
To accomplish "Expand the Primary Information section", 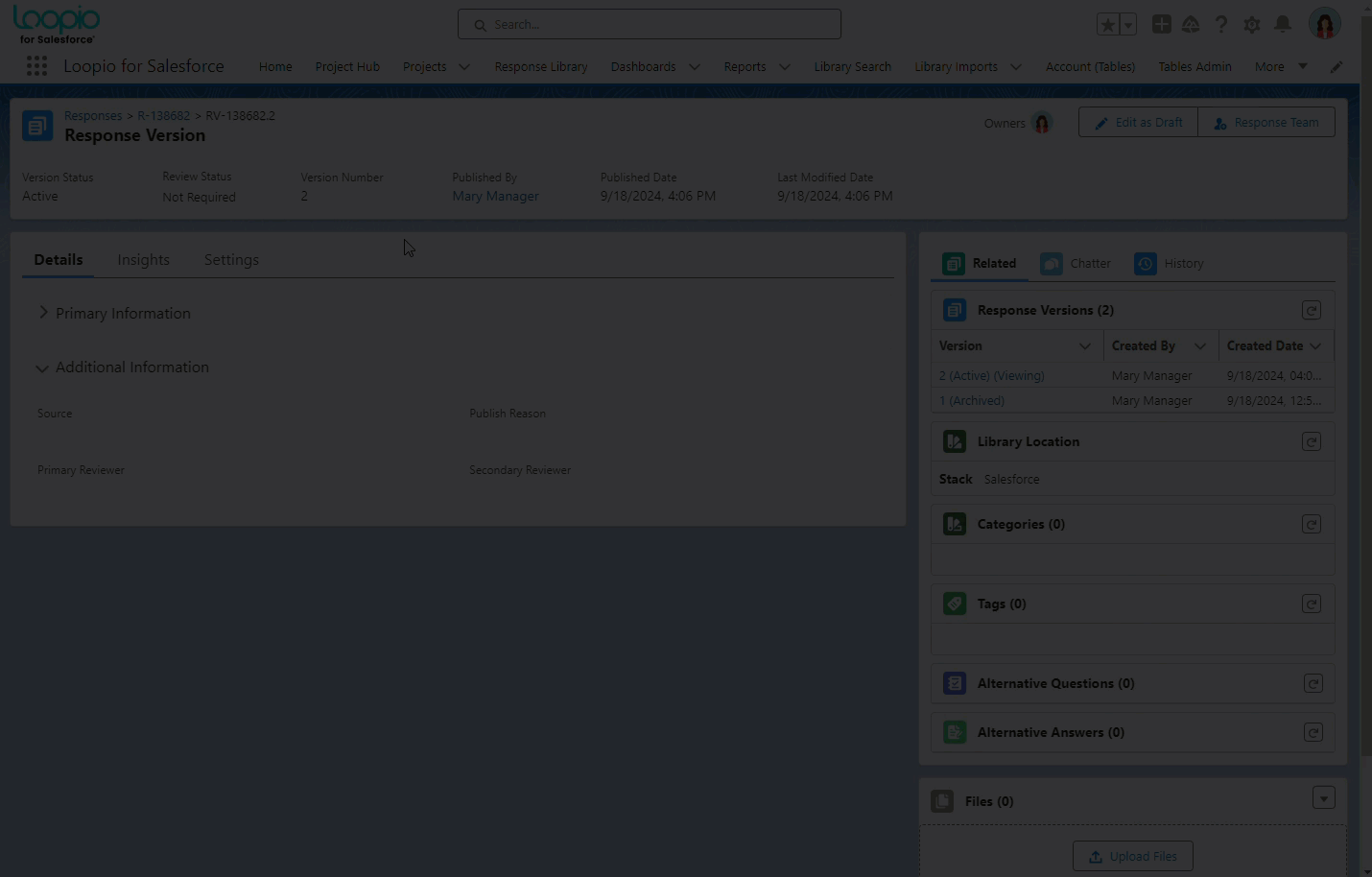I will coord(43,313).
